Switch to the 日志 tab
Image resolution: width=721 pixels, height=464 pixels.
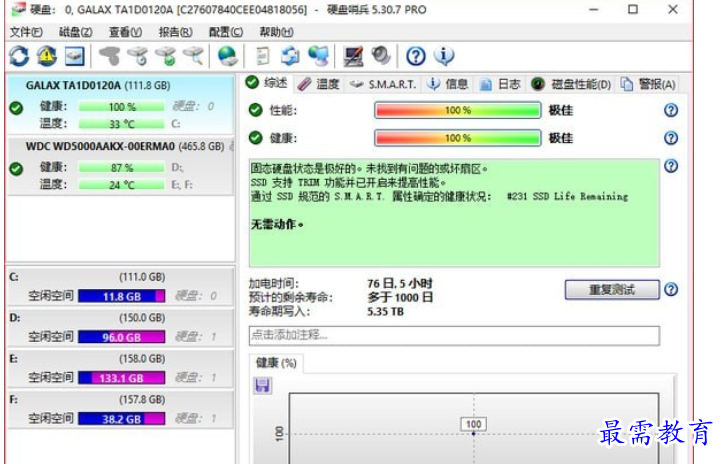[499, 84]
